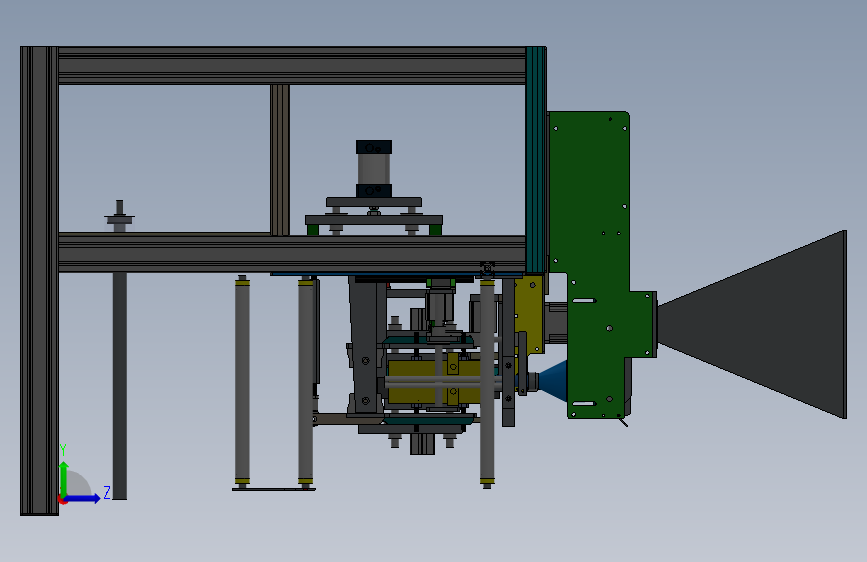Pick the pneumatic cylinder above the frame
Image resolution: width=867 pixels, height=562 pixels.
click(374, 169)
